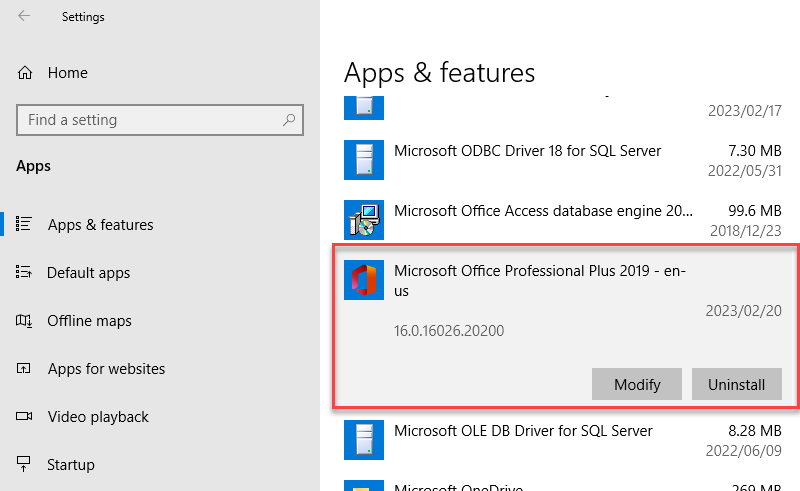The image size is (800, 491).
Task: Click the app icon dated 2023/02/17
Action: [x=364, y=108]
